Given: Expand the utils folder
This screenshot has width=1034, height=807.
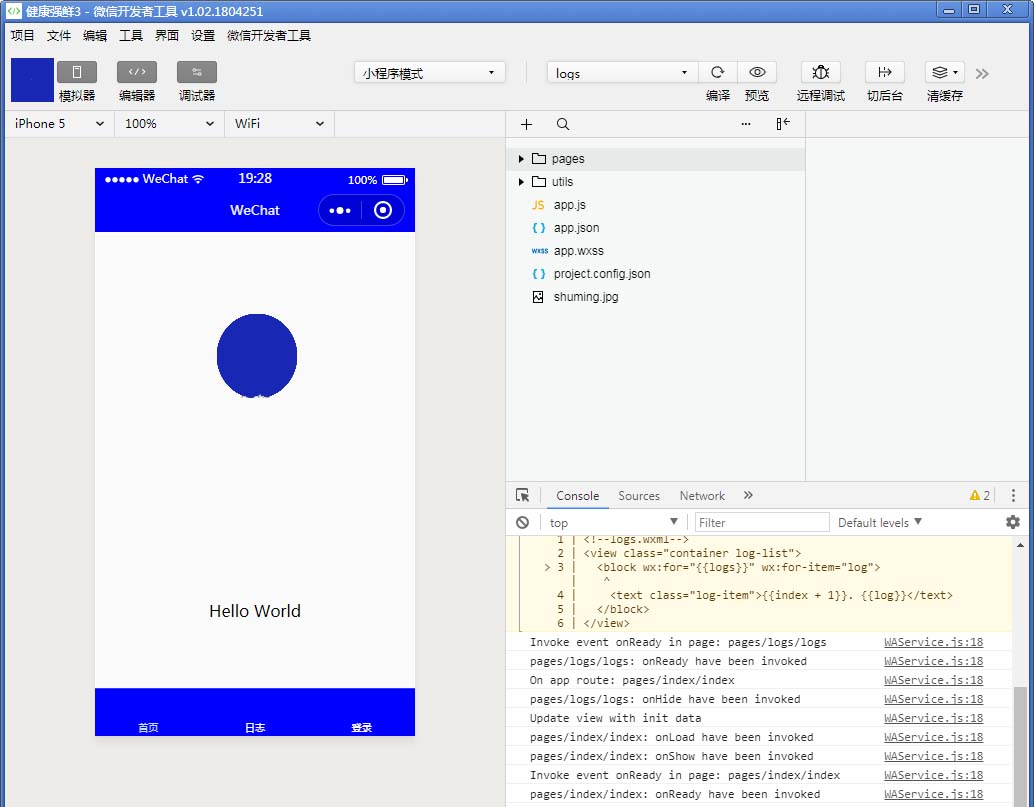Looking at the screenshot, I should pos(521,182).
